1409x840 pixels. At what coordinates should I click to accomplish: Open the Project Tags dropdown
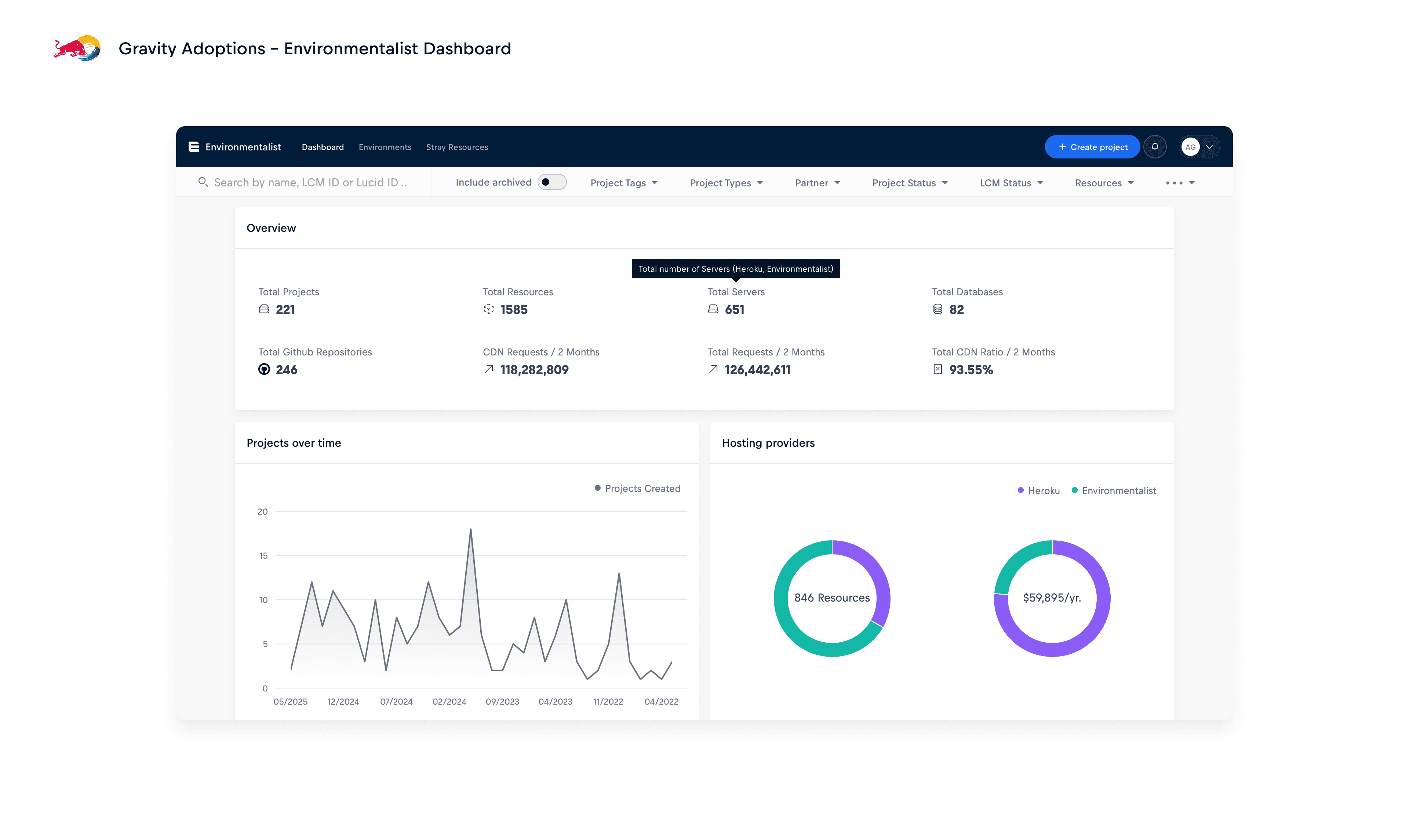coord(624,182)
